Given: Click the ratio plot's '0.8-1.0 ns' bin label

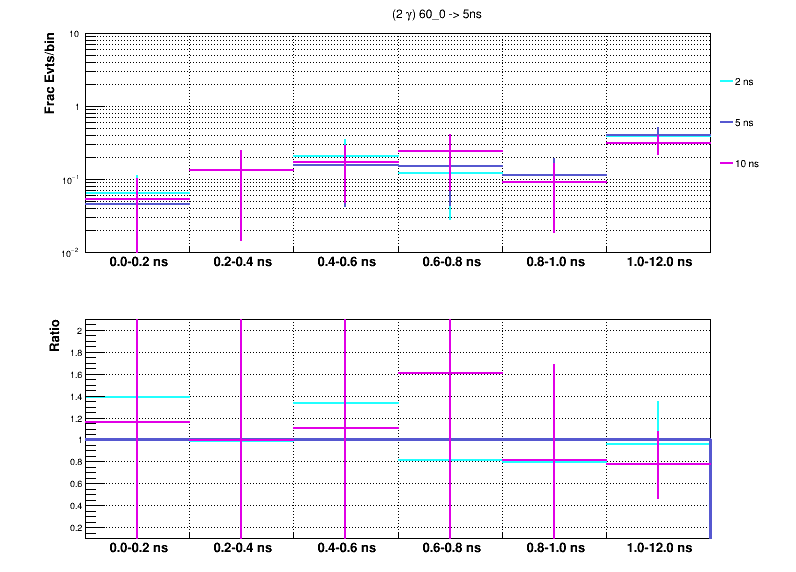Looking at the screenshot, I should [x=553, y=549].
